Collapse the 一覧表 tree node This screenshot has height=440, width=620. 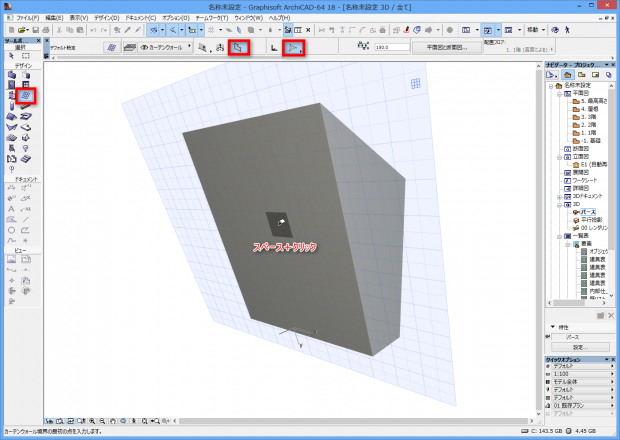click(x=560, y=236)
